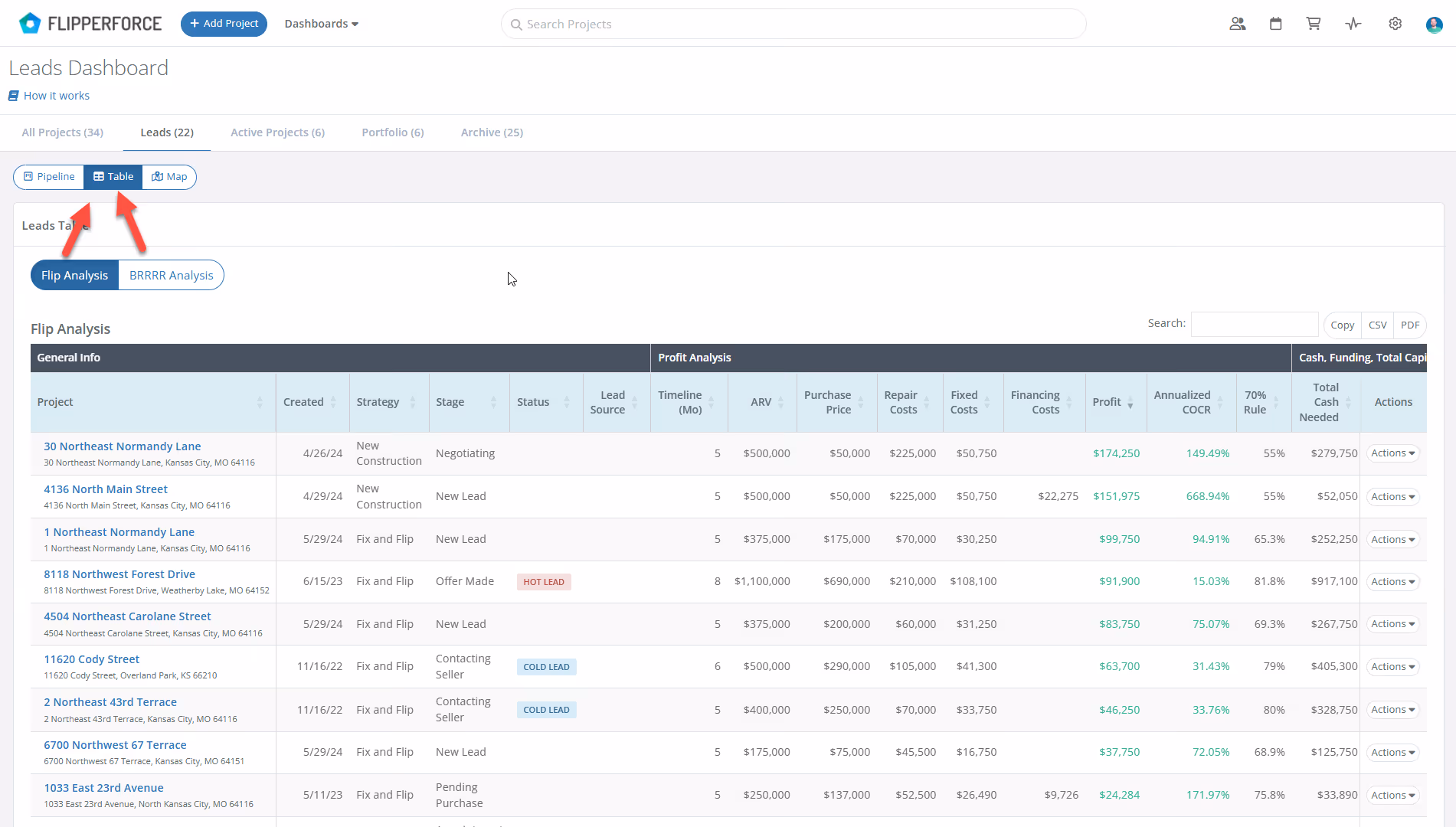Open the activity pulse icon
This screenshot has height=827, width=1456.
pos(1353,24)
